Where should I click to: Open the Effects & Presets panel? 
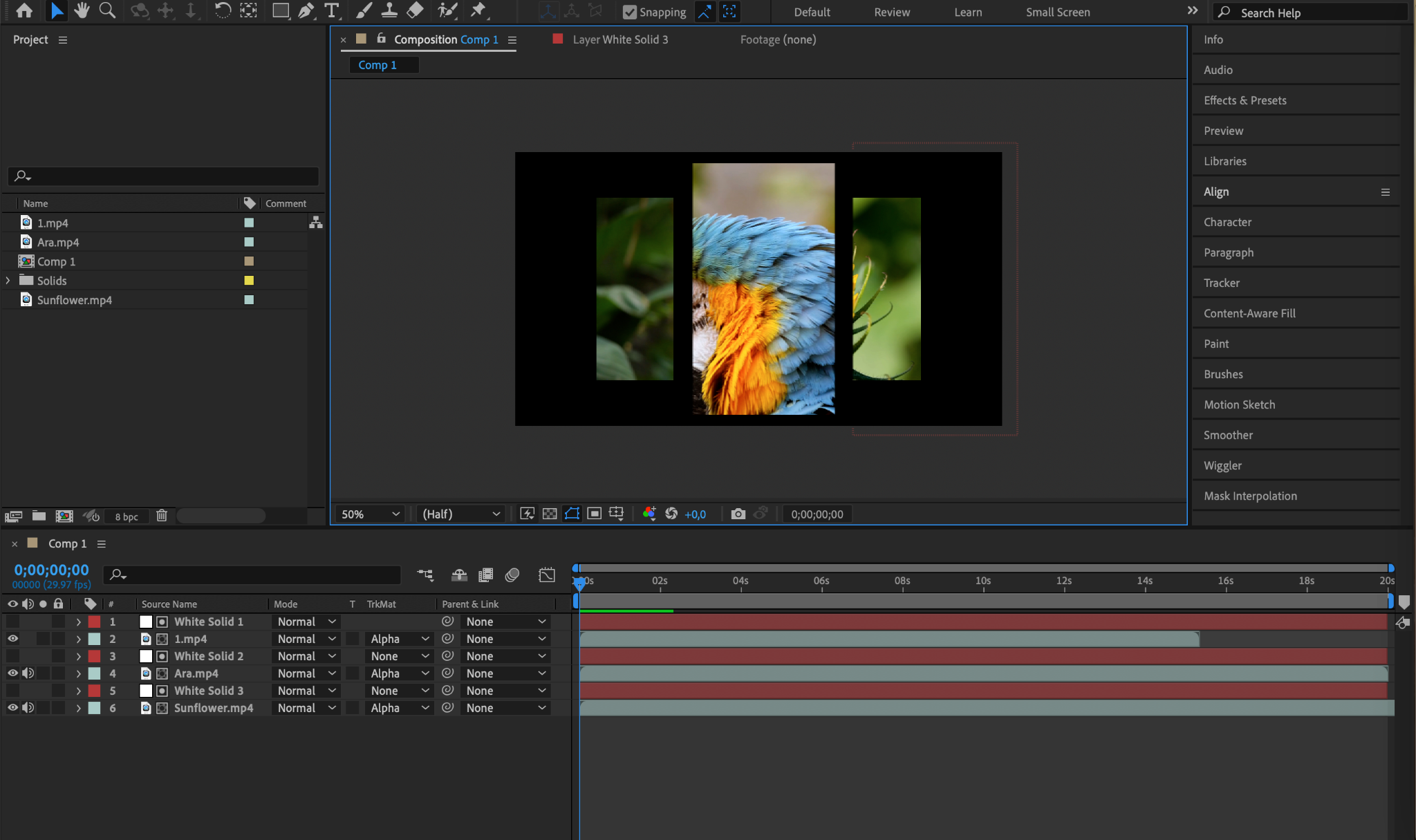coord(1245,100)
